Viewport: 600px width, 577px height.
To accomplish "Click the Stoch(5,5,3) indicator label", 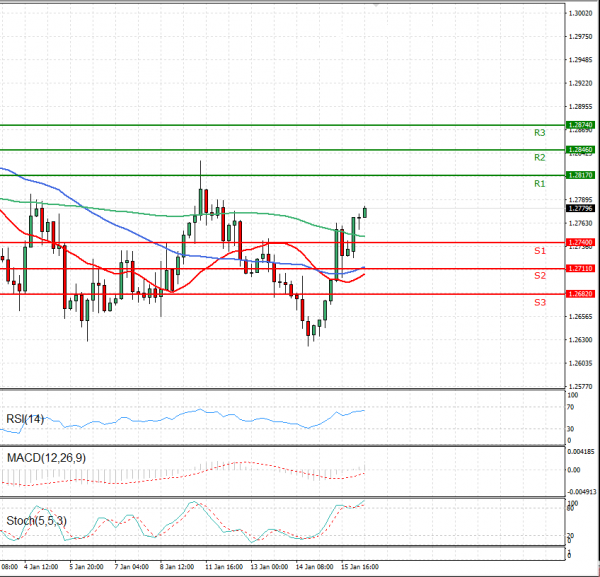I will [36, 521].
